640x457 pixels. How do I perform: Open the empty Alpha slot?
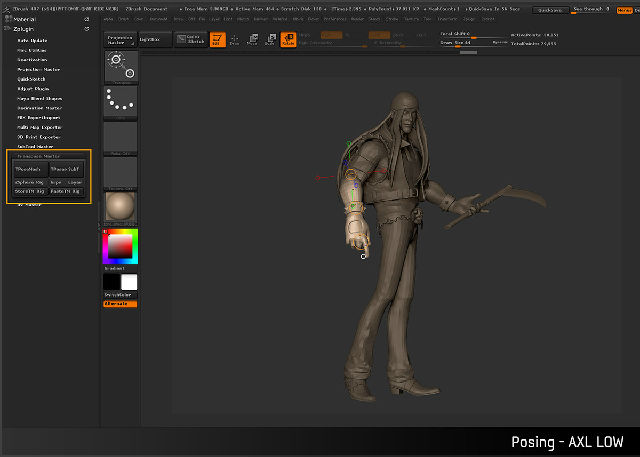click(x=120, y=138)
